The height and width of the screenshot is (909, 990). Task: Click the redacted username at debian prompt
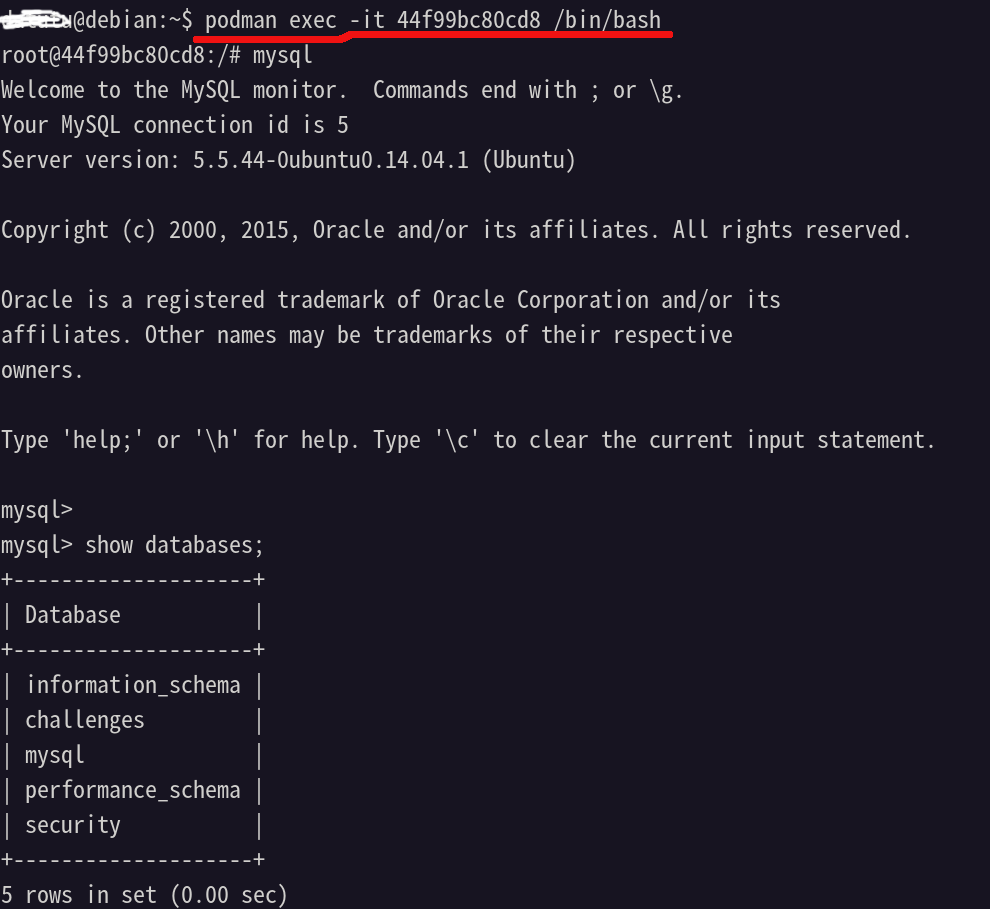pos(37,20)
